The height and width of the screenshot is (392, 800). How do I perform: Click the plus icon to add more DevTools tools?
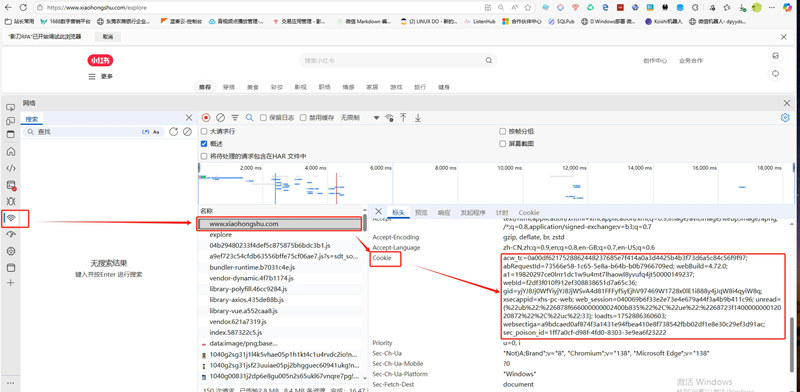pyautogui.click(x=11, y=283)
